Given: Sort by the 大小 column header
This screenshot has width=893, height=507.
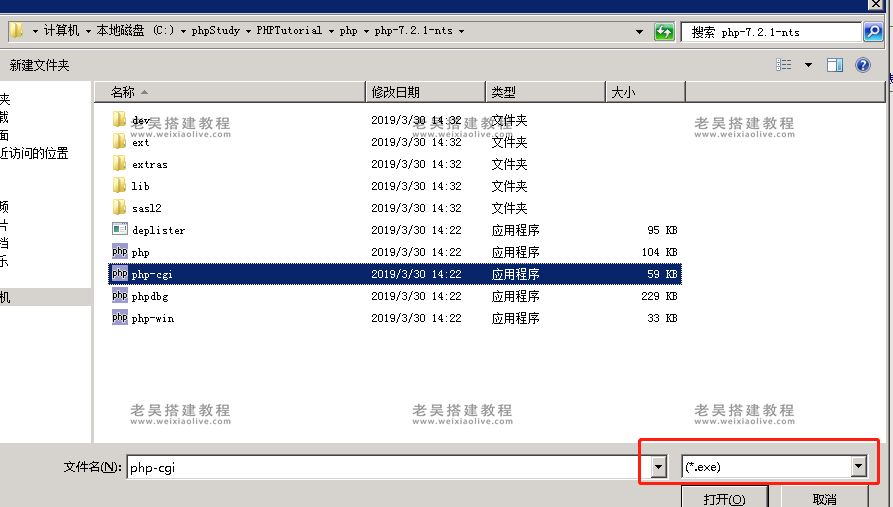Looking at the screenshot, I should [x=622, y=92].
